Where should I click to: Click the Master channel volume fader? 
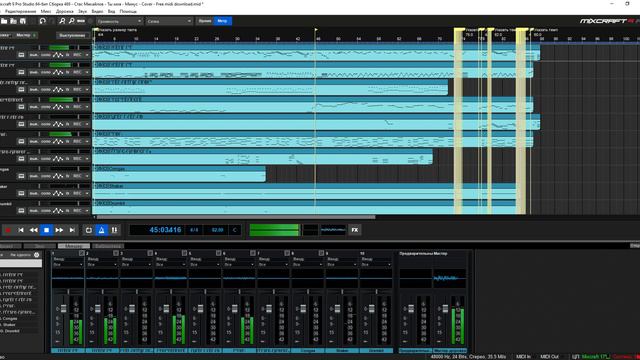[445, 309]
